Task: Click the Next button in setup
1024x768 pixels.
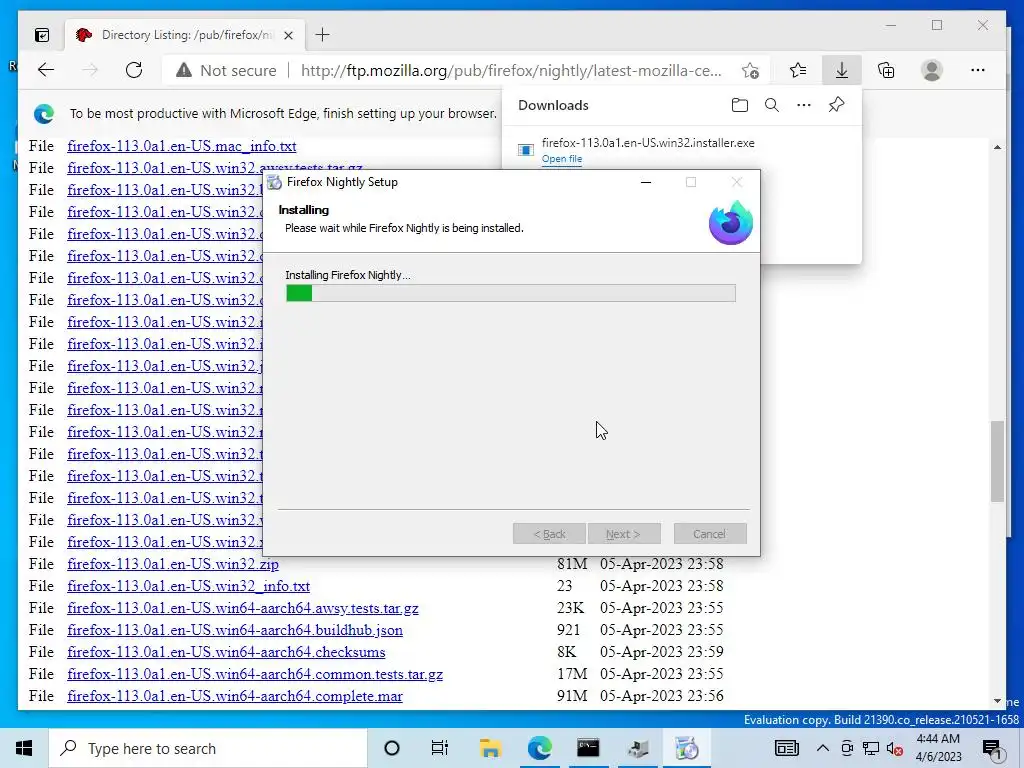Action: click(x=624, y=534)
